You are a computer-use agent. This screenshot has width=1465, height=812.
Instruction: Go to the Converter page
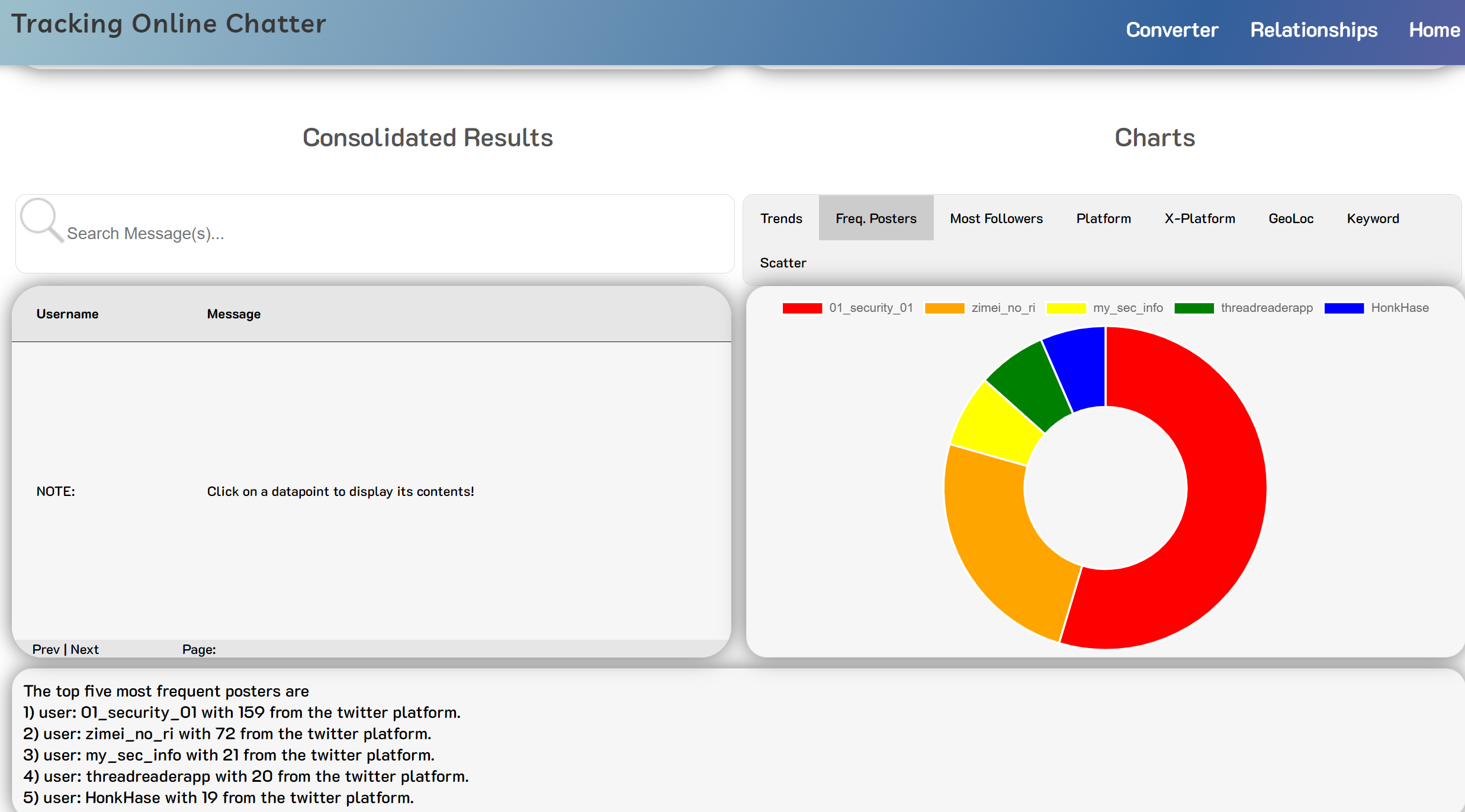(x=1171, y=30)
